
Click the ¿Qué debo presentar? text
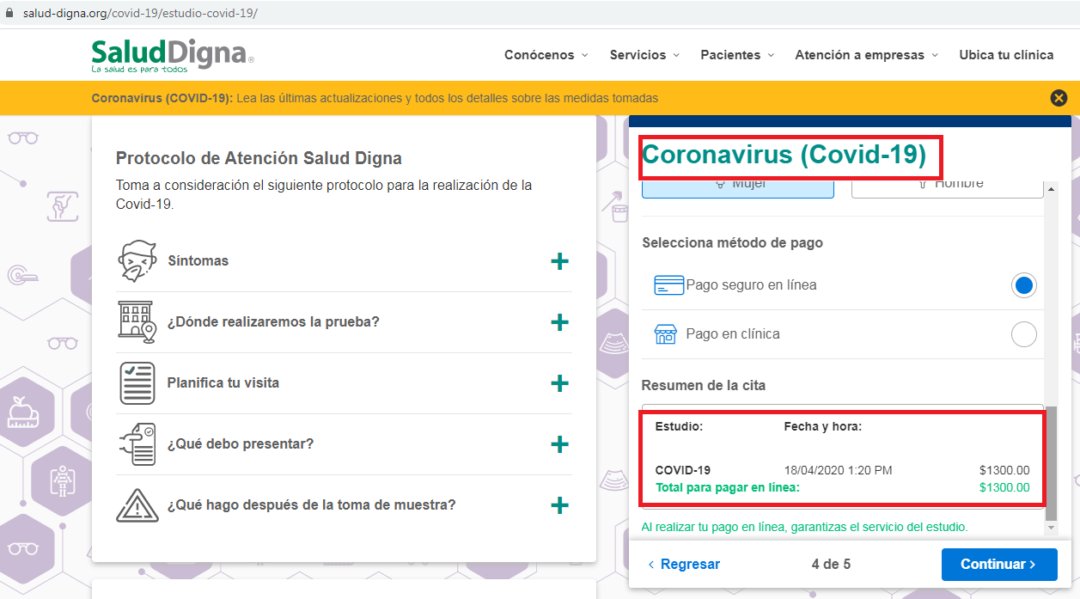240,444
